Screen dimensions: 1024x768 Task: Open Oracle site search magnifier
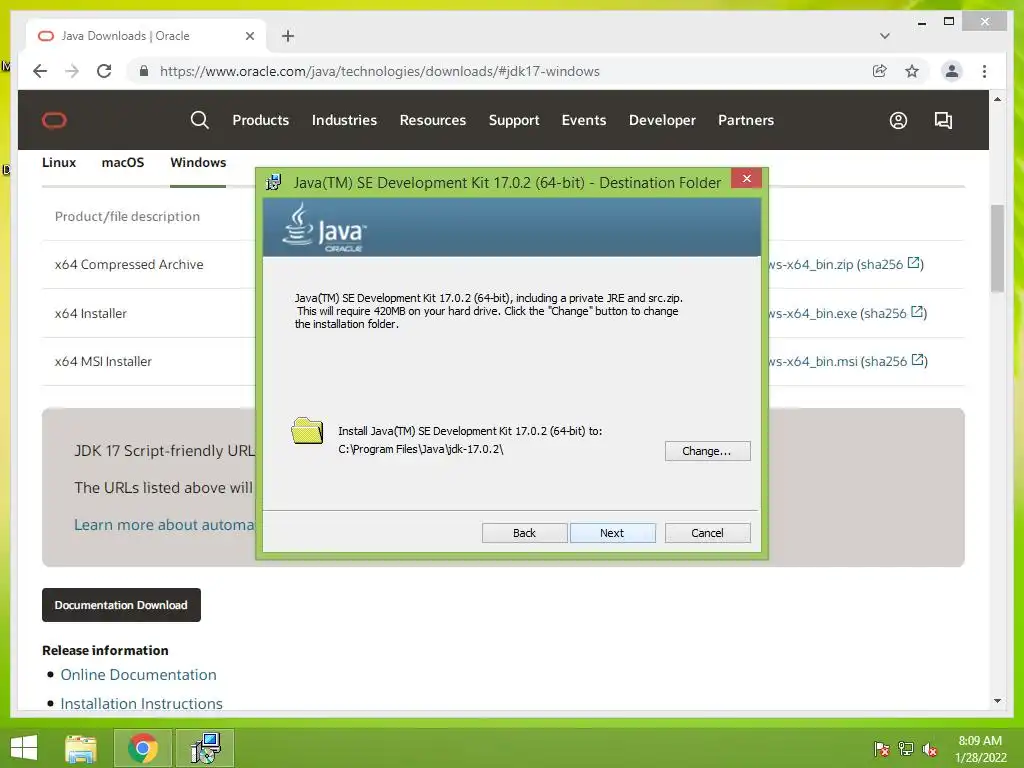(200, 120)
